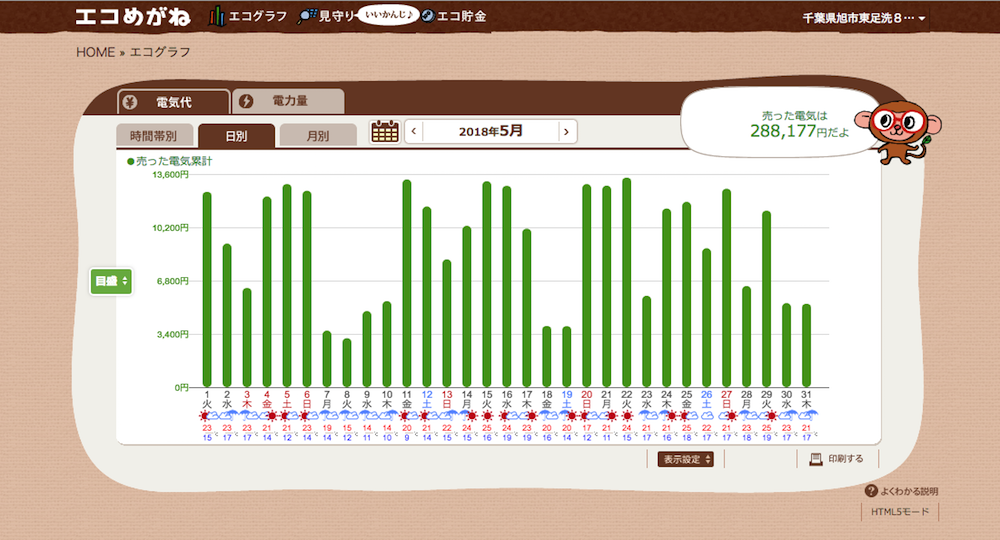Viewport: 1000px width, 540px height.
Task: Click the エコグラフ breadcrumb text
Action: (160, 52)
